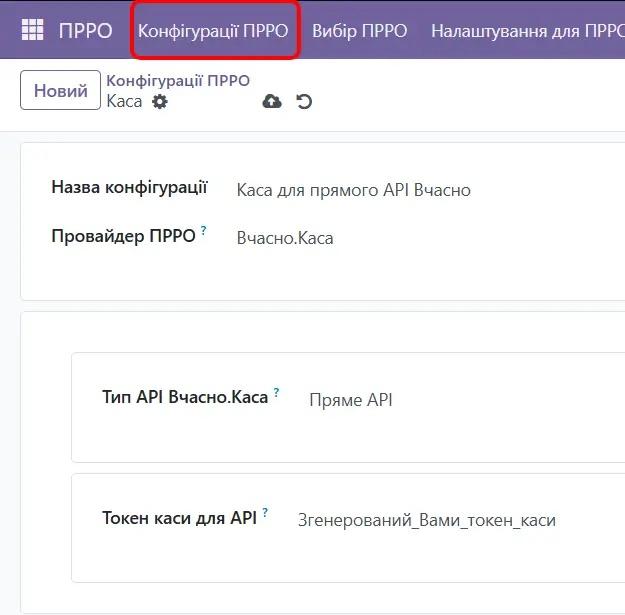The width and height of the screenshot is (625, 615).
Task: Save record with the cloud upload icon
Action: click(272, 102)
